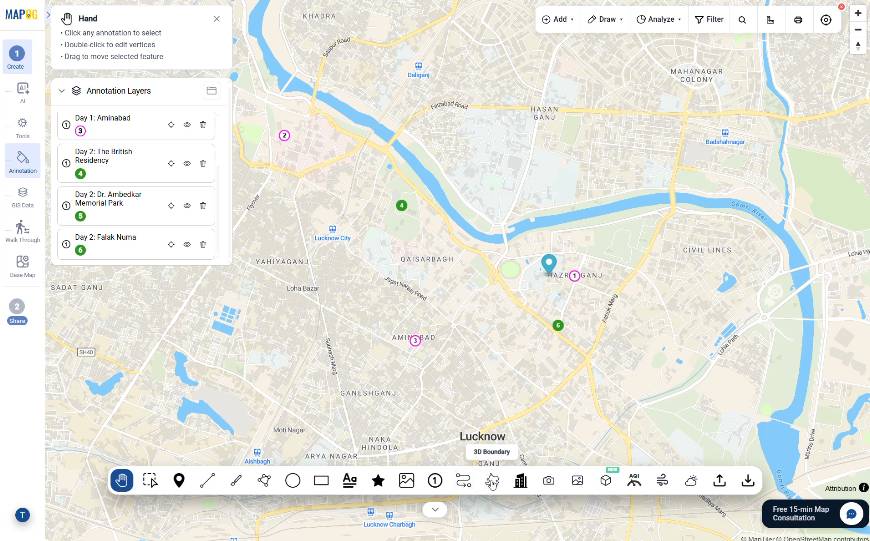The height and width of the screenshot is (541, 870).
Task: Click the teal location pin on map
Action: (549, 264)
